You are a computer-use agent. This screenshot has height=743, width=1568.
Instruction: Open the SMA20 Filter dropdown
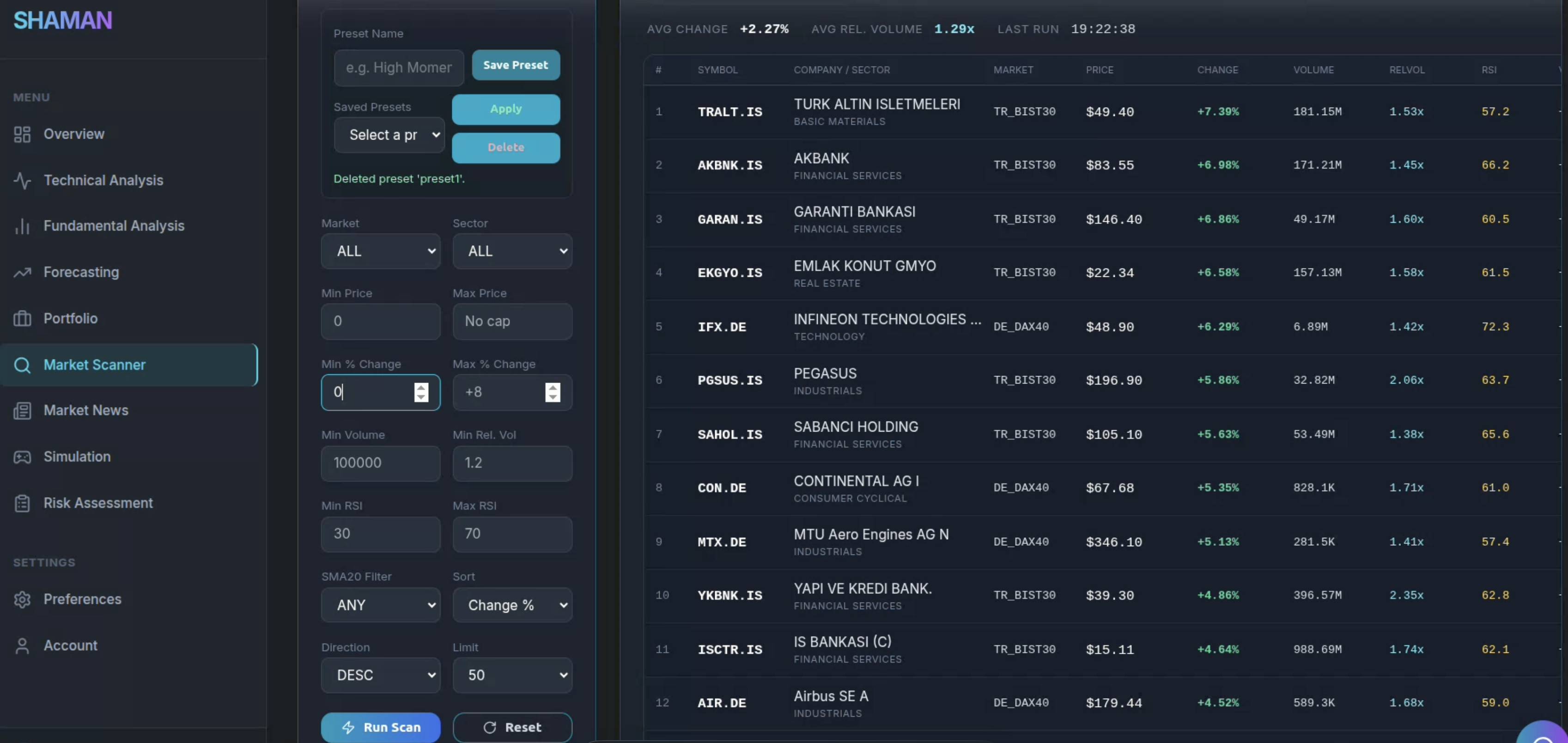380,605
